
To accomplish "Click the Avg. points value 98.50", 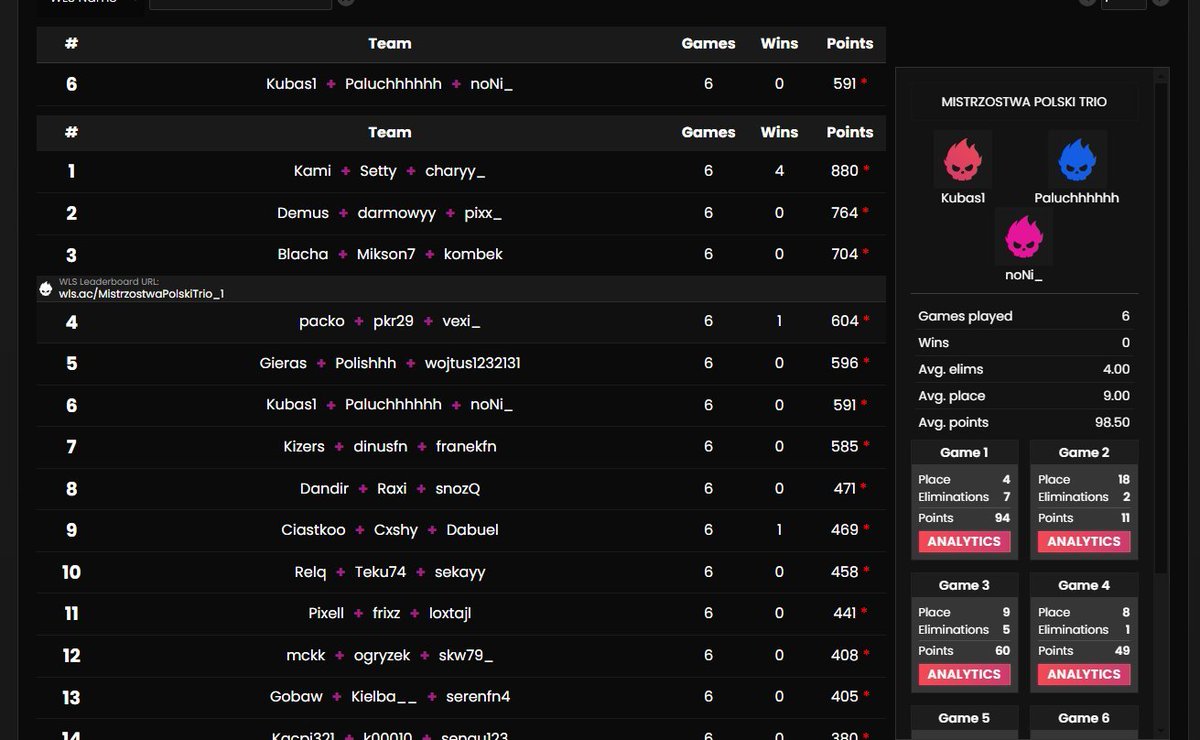I will point(1110,422).
